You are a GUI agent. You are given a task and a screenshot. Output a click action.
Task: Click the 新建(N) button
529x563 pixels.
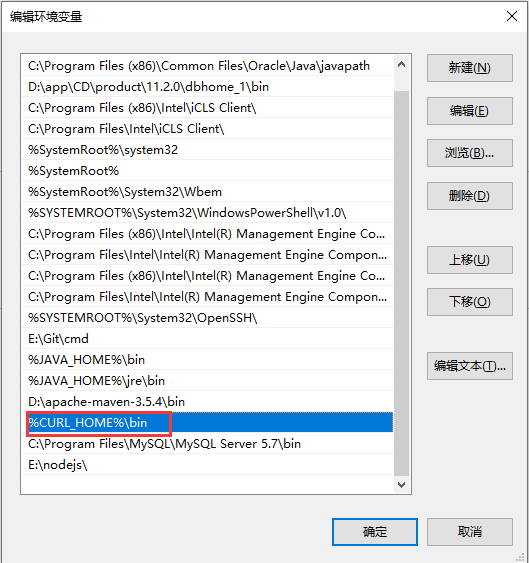pyautogui.click(x=469, y=68)
